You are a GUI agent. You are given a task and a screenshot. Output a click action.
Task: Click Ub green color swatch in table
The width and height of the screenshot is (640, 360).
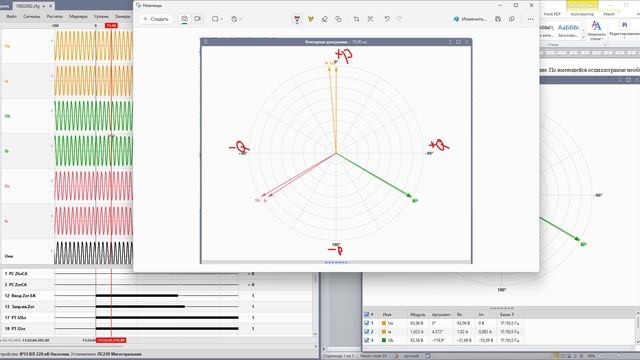[x=384, y=340]
